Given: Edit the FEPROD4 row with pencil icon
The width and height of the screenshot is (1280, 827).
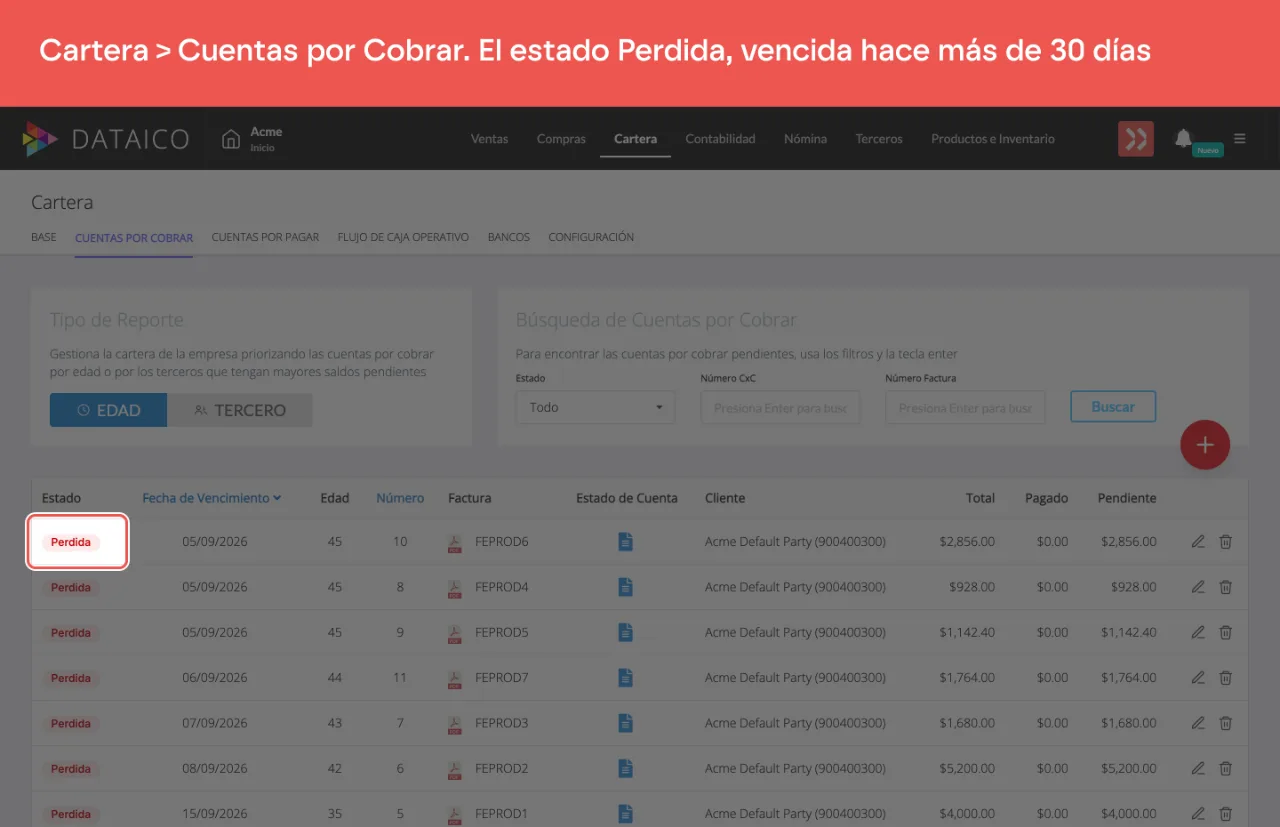Looking at the screenshot, I should pyautogui.click(x=1198, y=587).
